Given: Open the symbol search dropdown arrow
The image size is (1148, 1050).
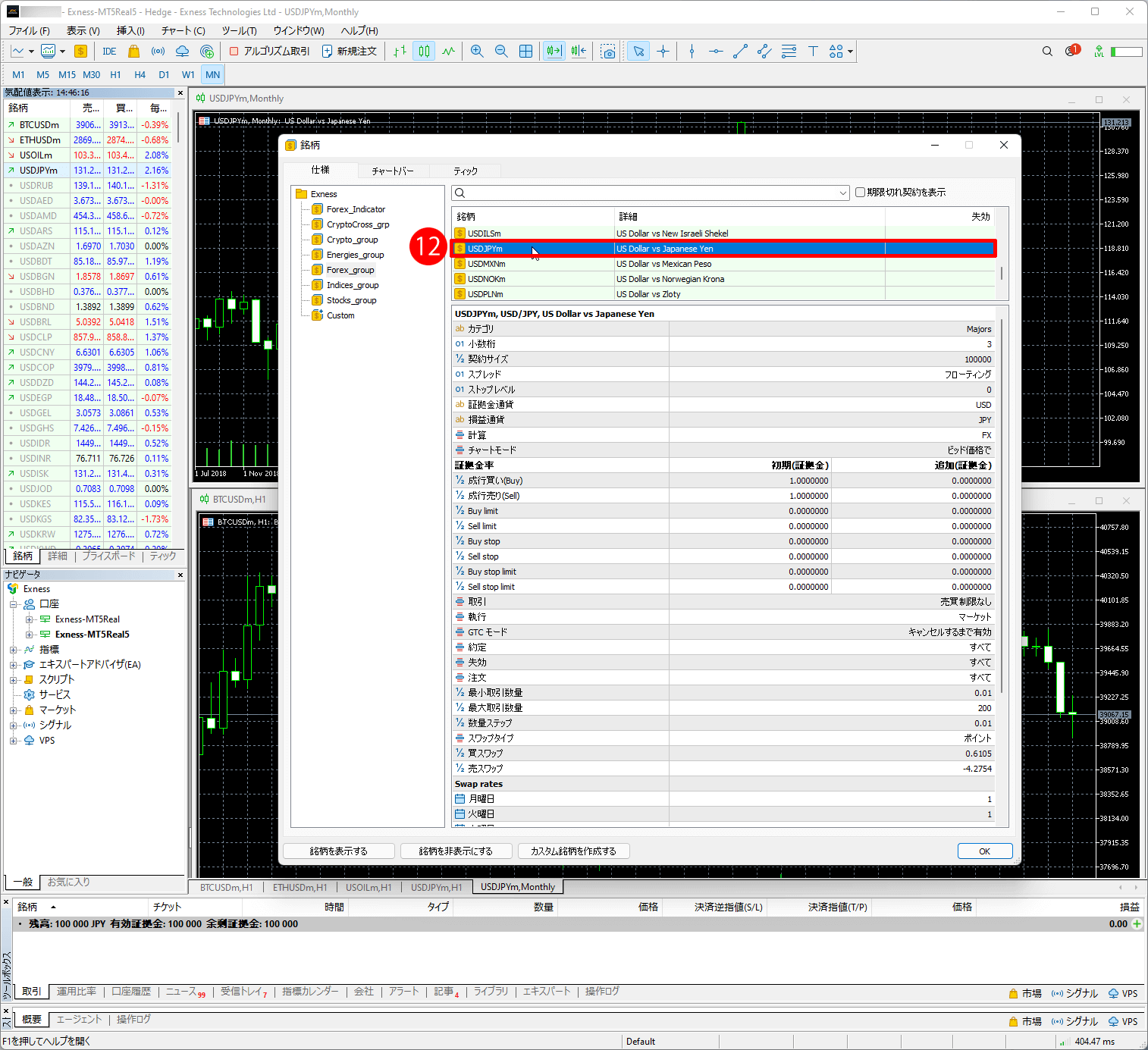Looking at the screenshot, I should pos(842,193).
